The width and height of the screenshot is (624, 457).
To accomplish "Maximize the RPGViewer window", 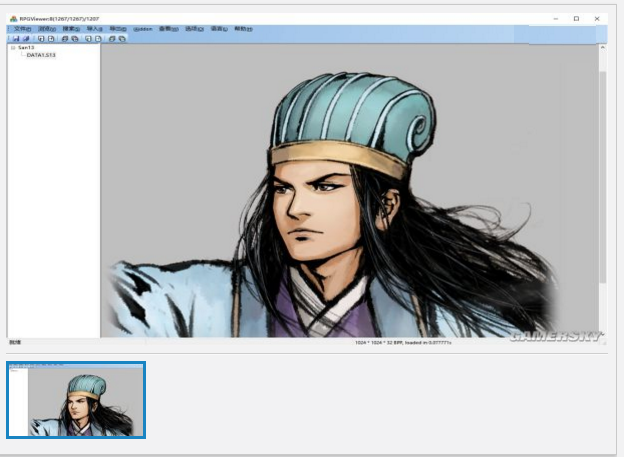I will tap(576, 19).
